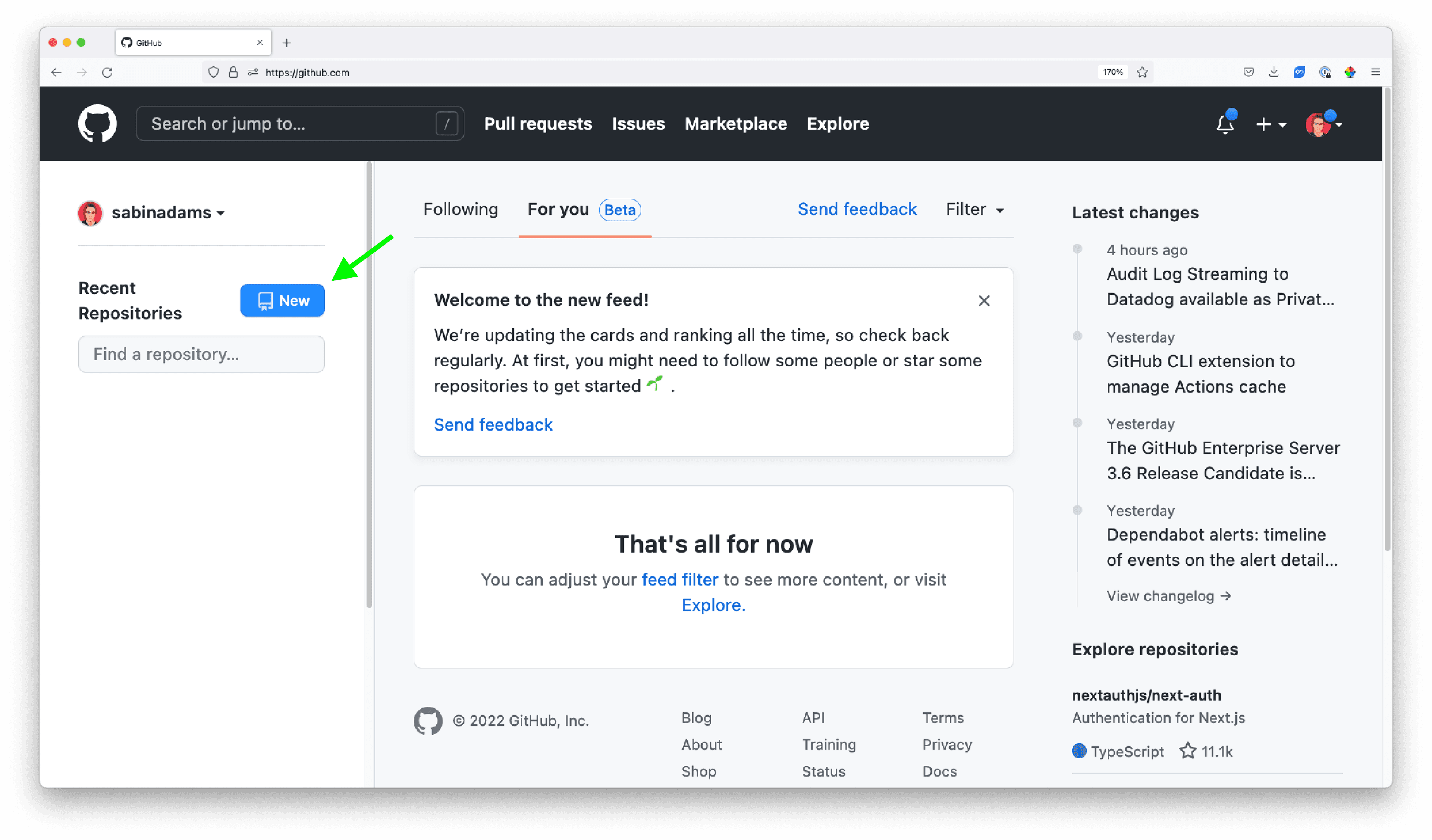Open the profile avatar dropdown menu

1323,124
